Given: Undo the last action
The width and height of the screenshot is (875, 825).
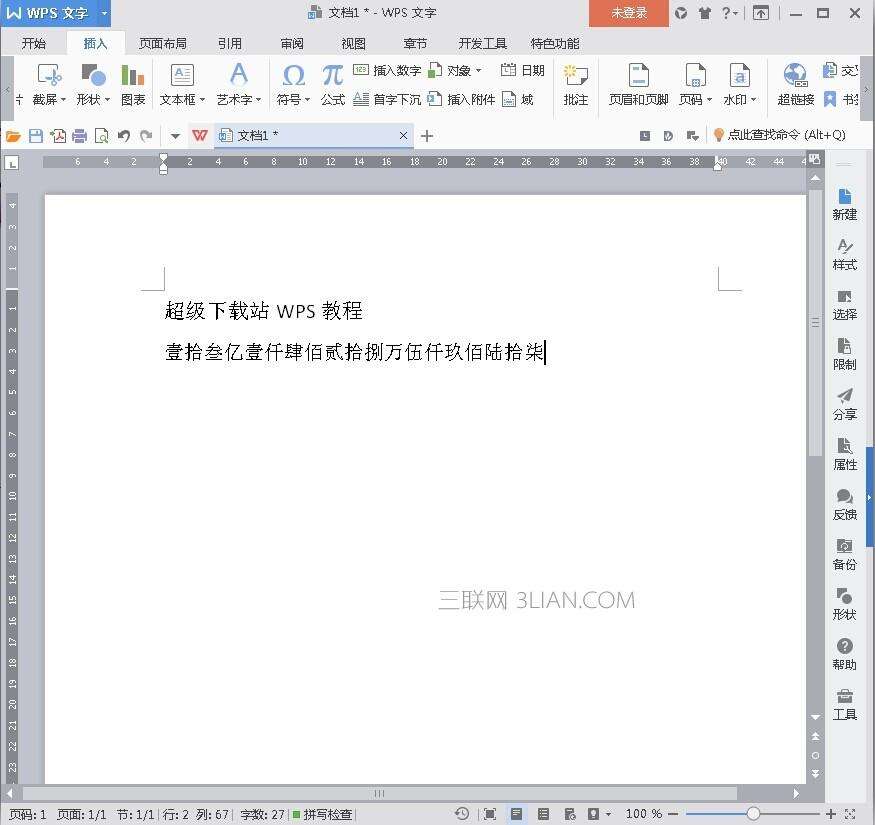Looking at the screenshot, I should 124,136.
